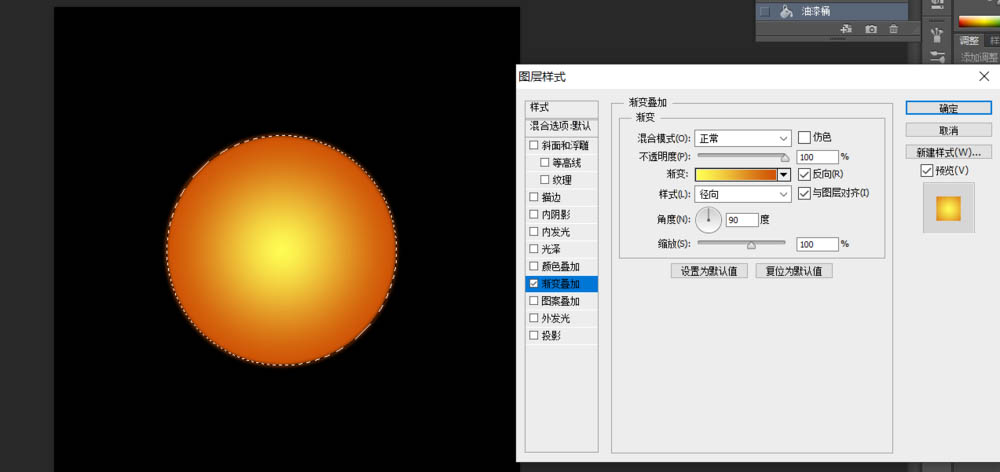Viewport: 1000px width, 472px height.
Task: Enable the 图案叠加 effect checkbox
Action: point(534,300)
